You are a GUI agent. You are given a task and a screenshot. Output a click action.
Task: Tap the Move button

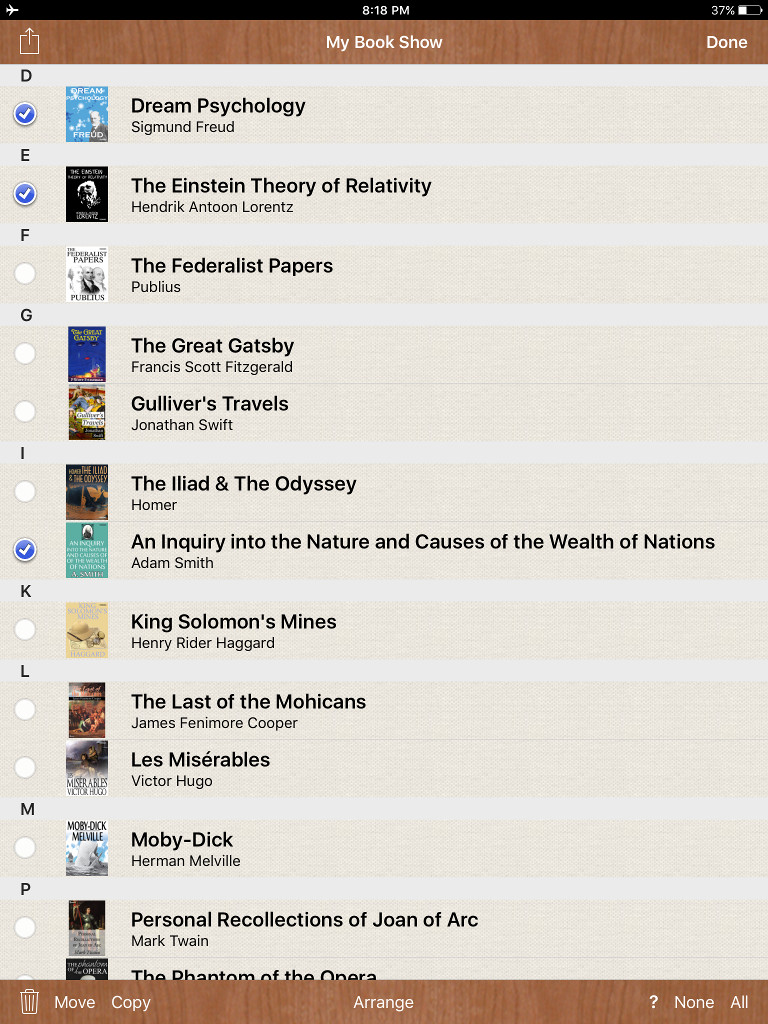(75, 1002)
